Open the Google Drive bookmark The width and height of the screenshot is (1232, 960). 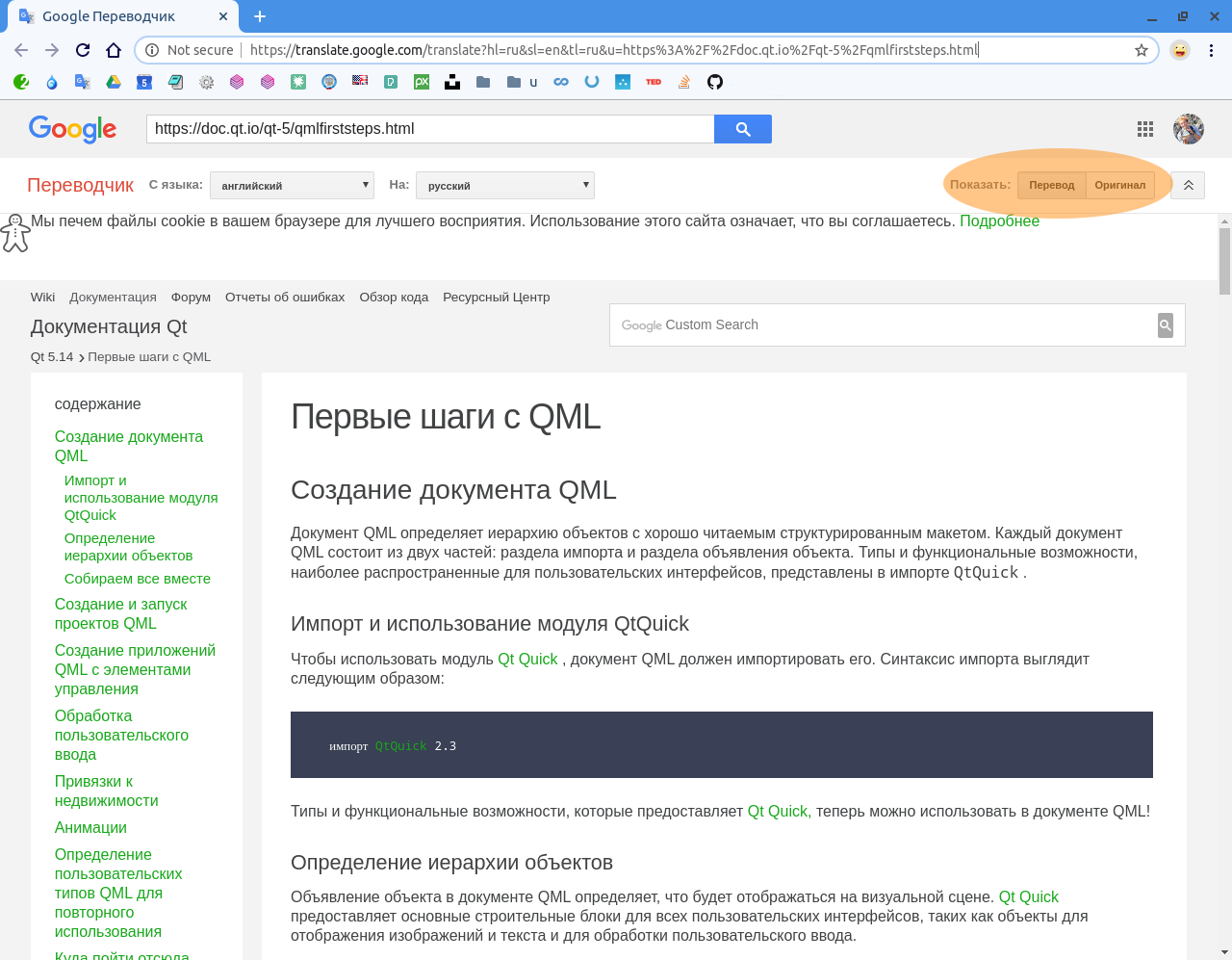[114, 82]
